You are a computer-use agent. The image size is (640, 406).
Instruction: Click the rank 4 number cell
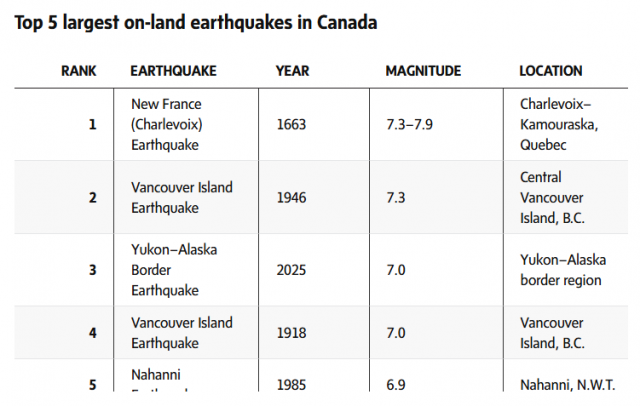tap(93, 333)
